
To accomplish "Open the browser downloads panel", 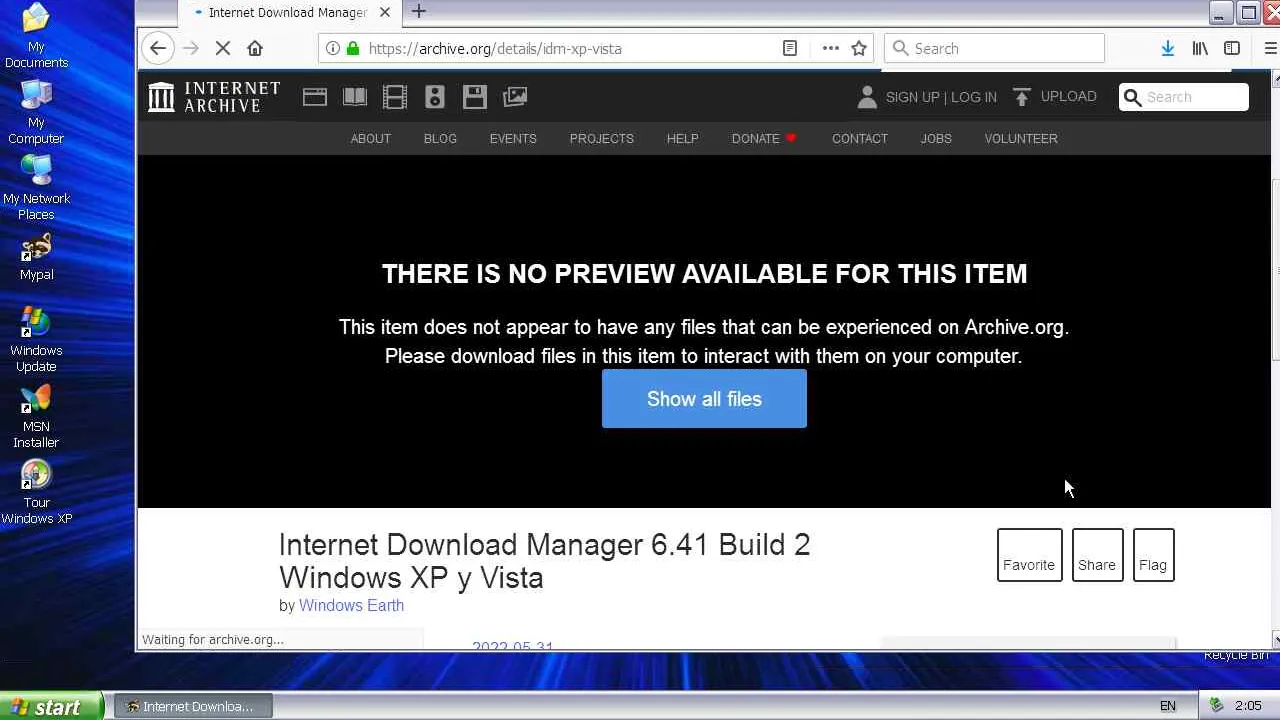I will click(x=1167, y=48).
